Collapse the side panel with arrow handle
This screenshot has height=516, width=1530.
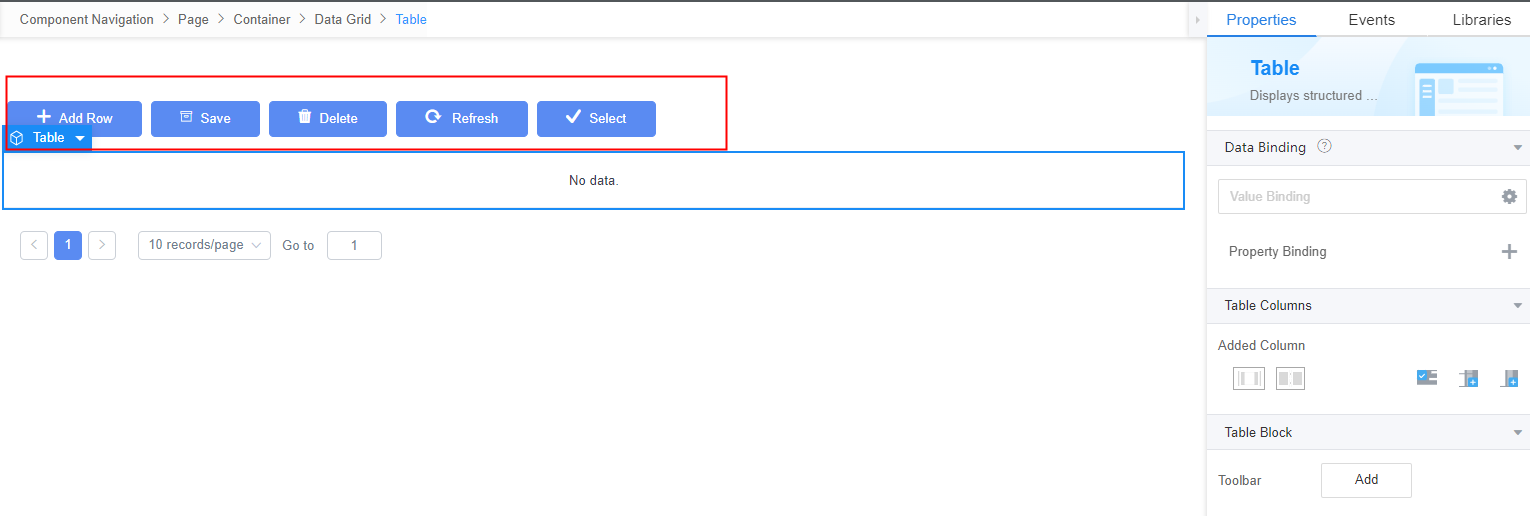coord(1197,20)
